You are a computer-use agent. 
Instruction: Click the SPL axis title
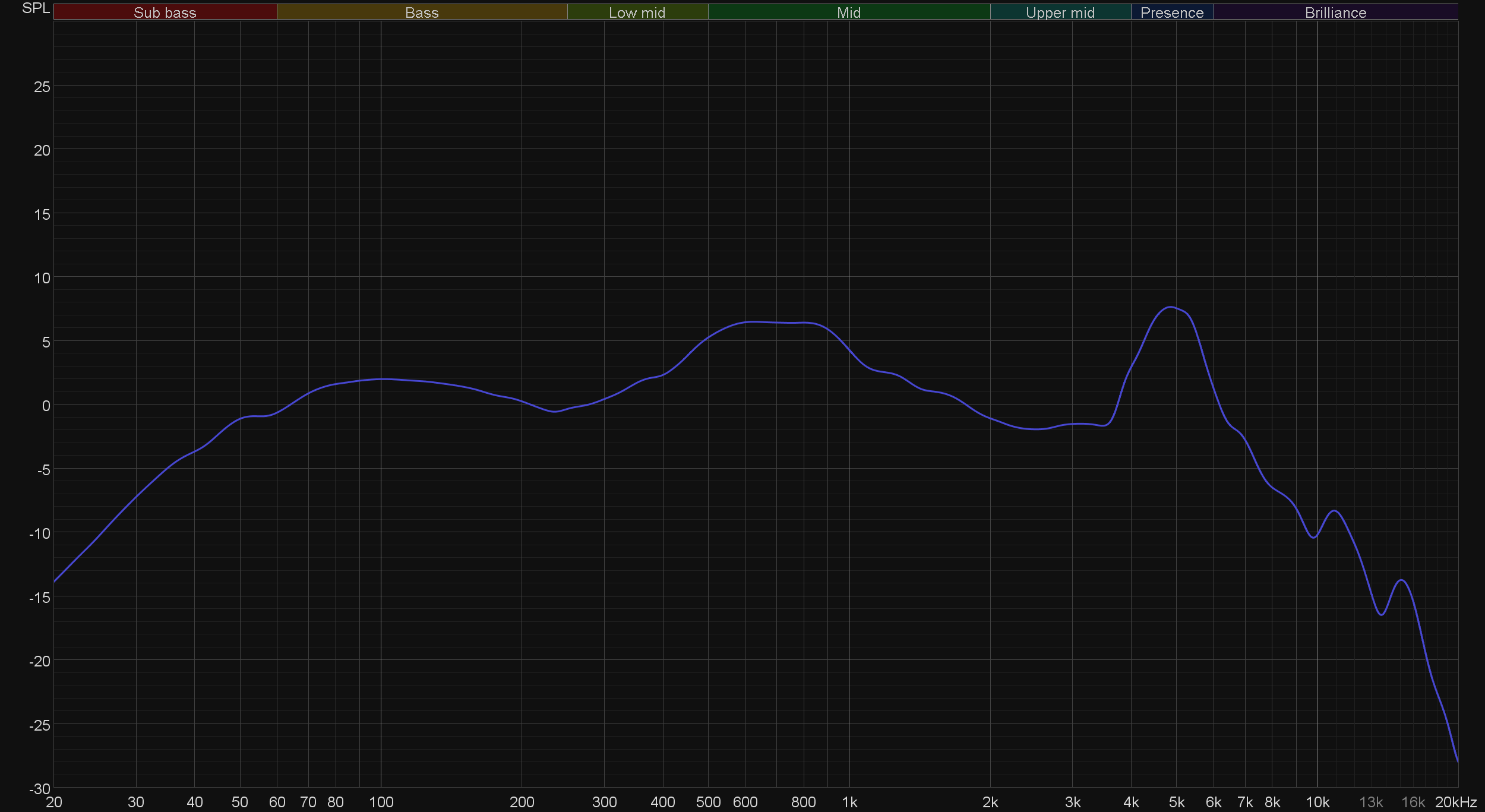tap(36, 8)
